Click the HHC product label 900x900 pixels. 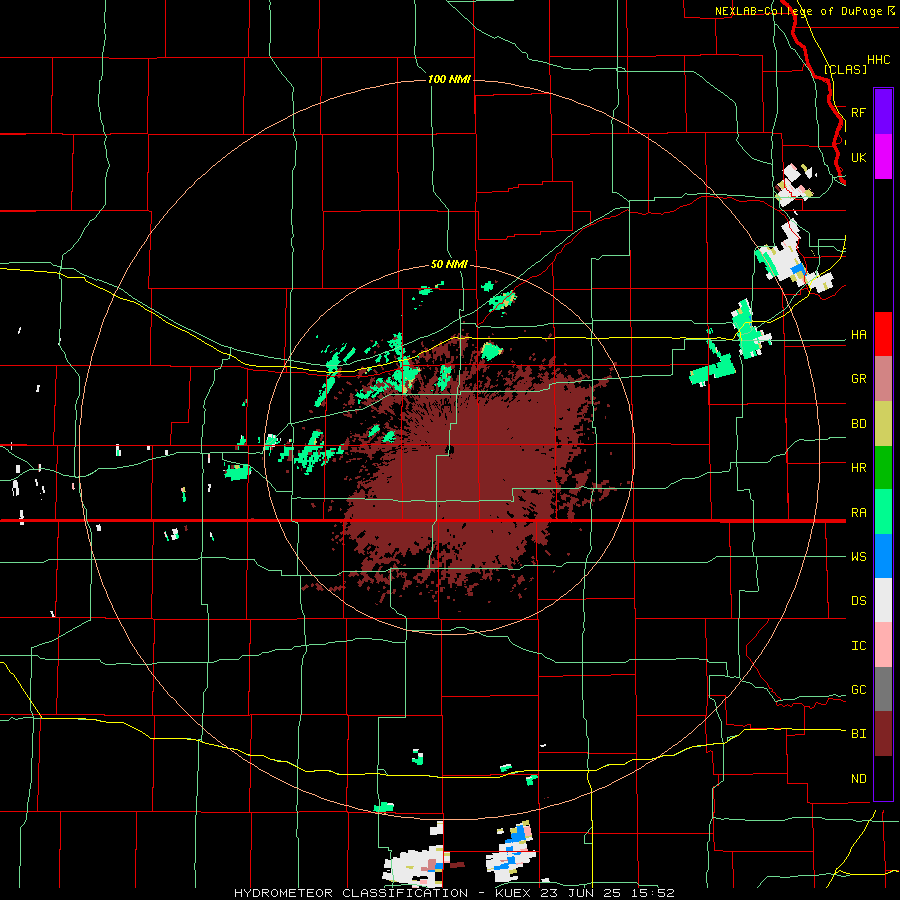(x=878, y=60)
